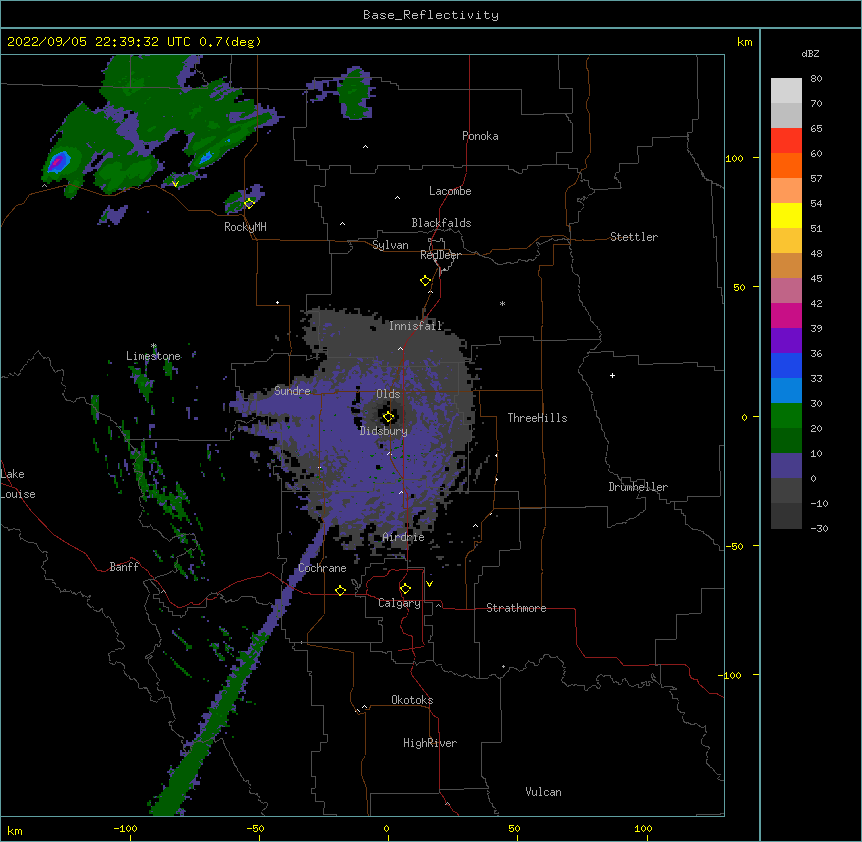The height and width of the screenshot is (842, 862).
Task: Click the Sylvan town label
Action: [x=390, y=245]
